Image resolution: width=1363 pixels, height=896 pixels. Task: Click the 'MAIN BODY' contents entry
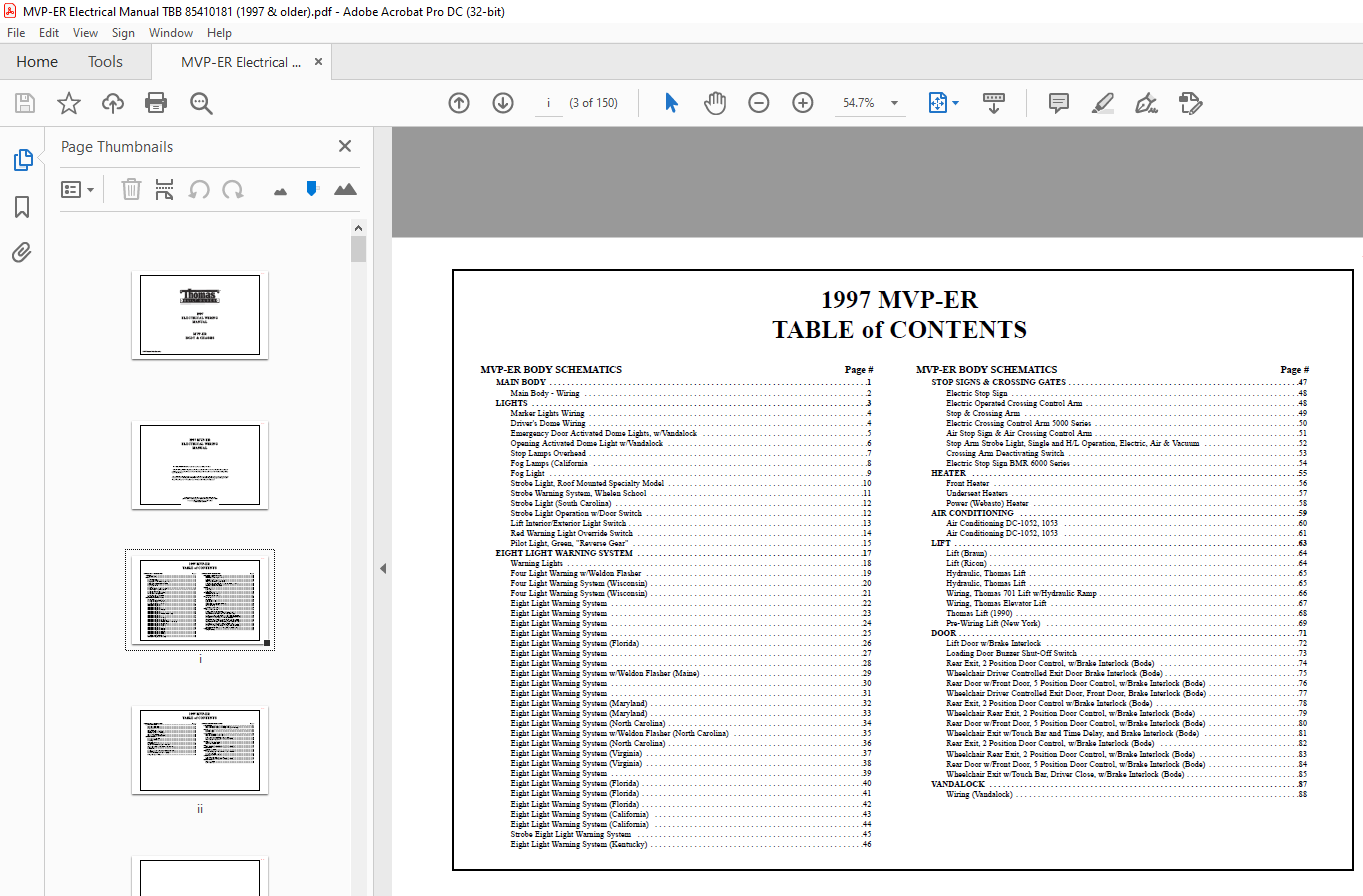click(521, 382)
